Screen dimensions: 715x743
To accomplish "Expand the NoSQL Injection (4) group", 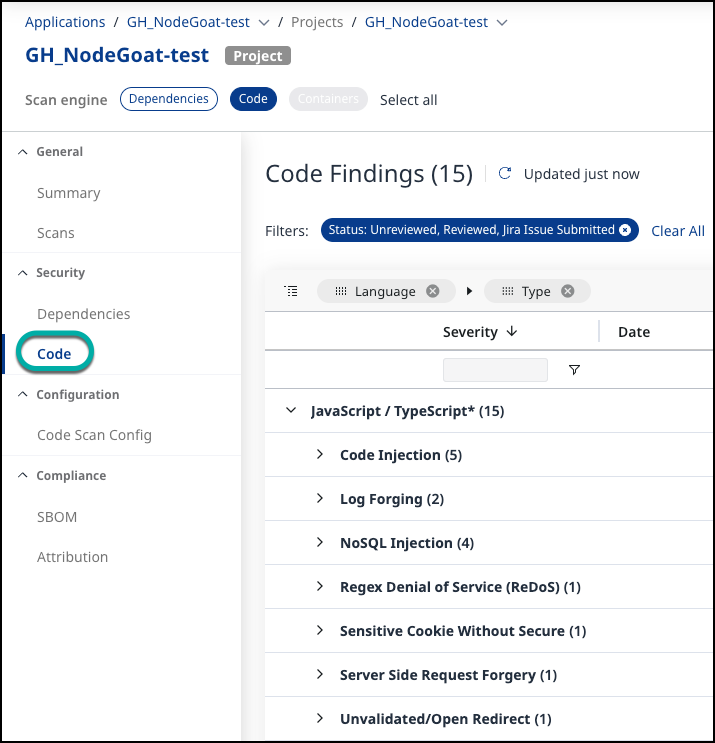I will click(x=320, y=543).
